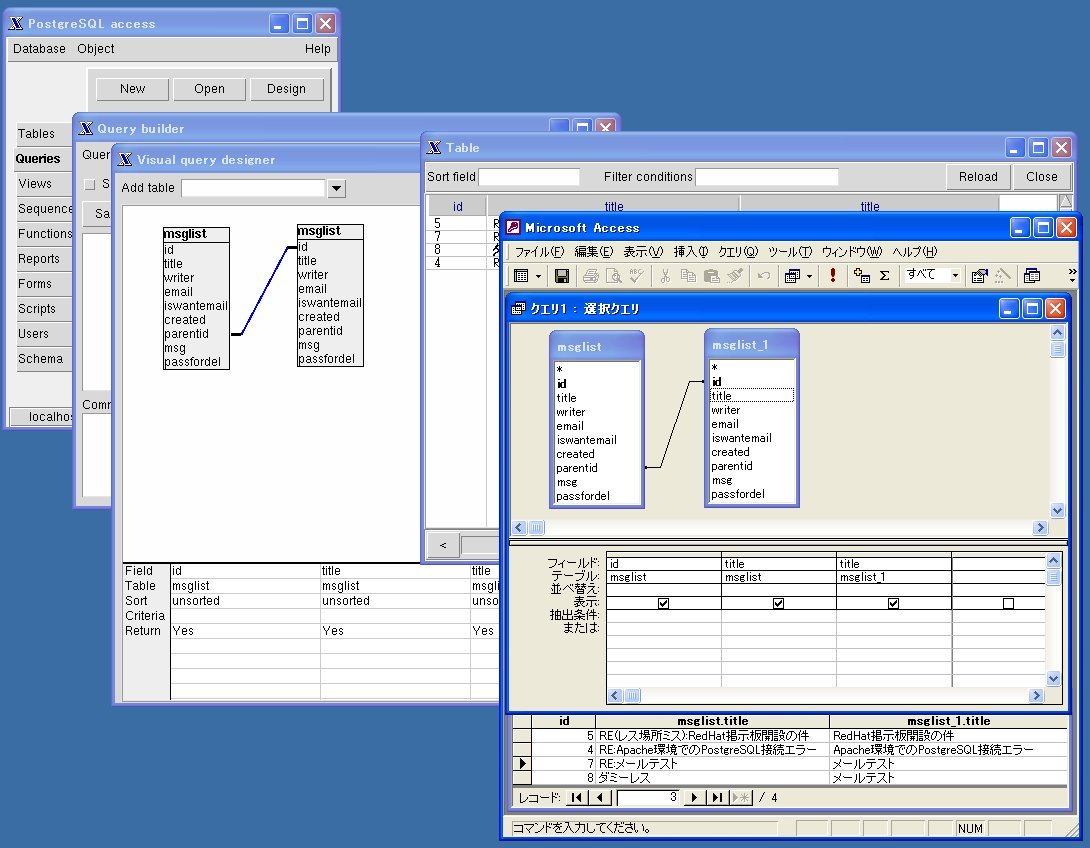Open the Help menu in PostgreSQL access
This screenshot has width=1090, height=848.
tap(317, 49)
